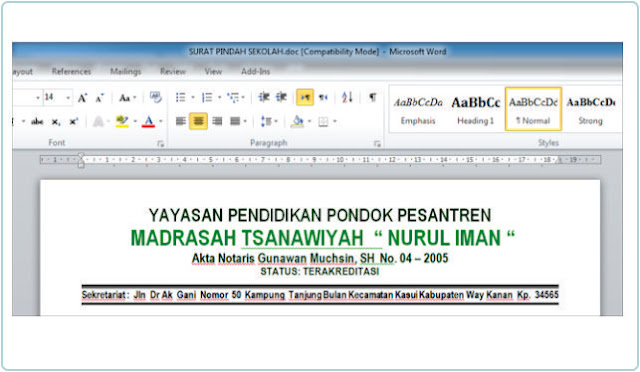Open Borders dropdown arrow
The height and width of the screenshot is (372, 640).
(335, 121)
